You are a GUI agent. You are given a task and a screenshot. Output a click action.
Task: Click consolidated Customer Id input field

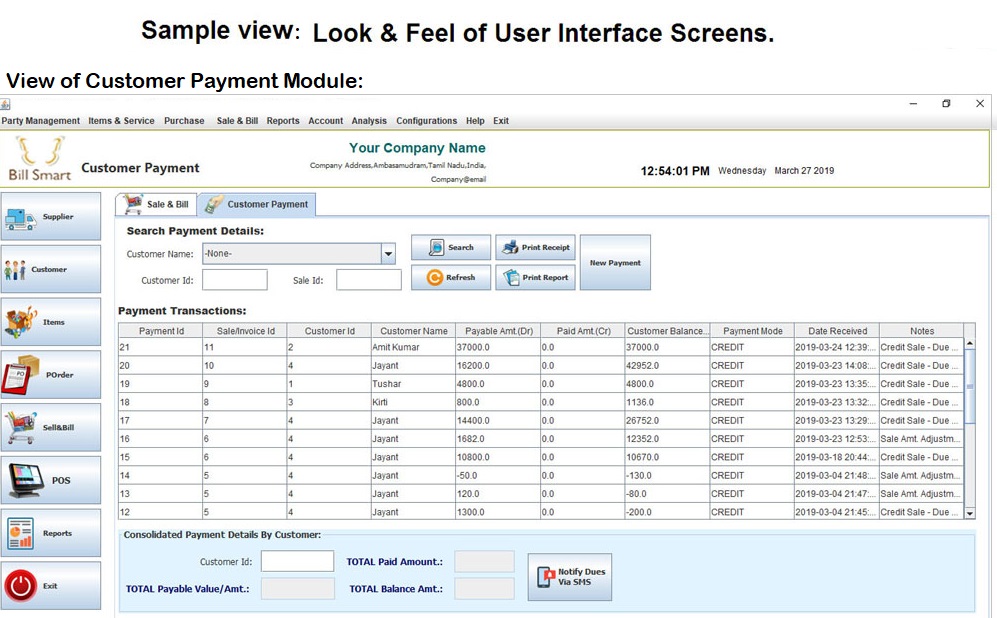298,561
